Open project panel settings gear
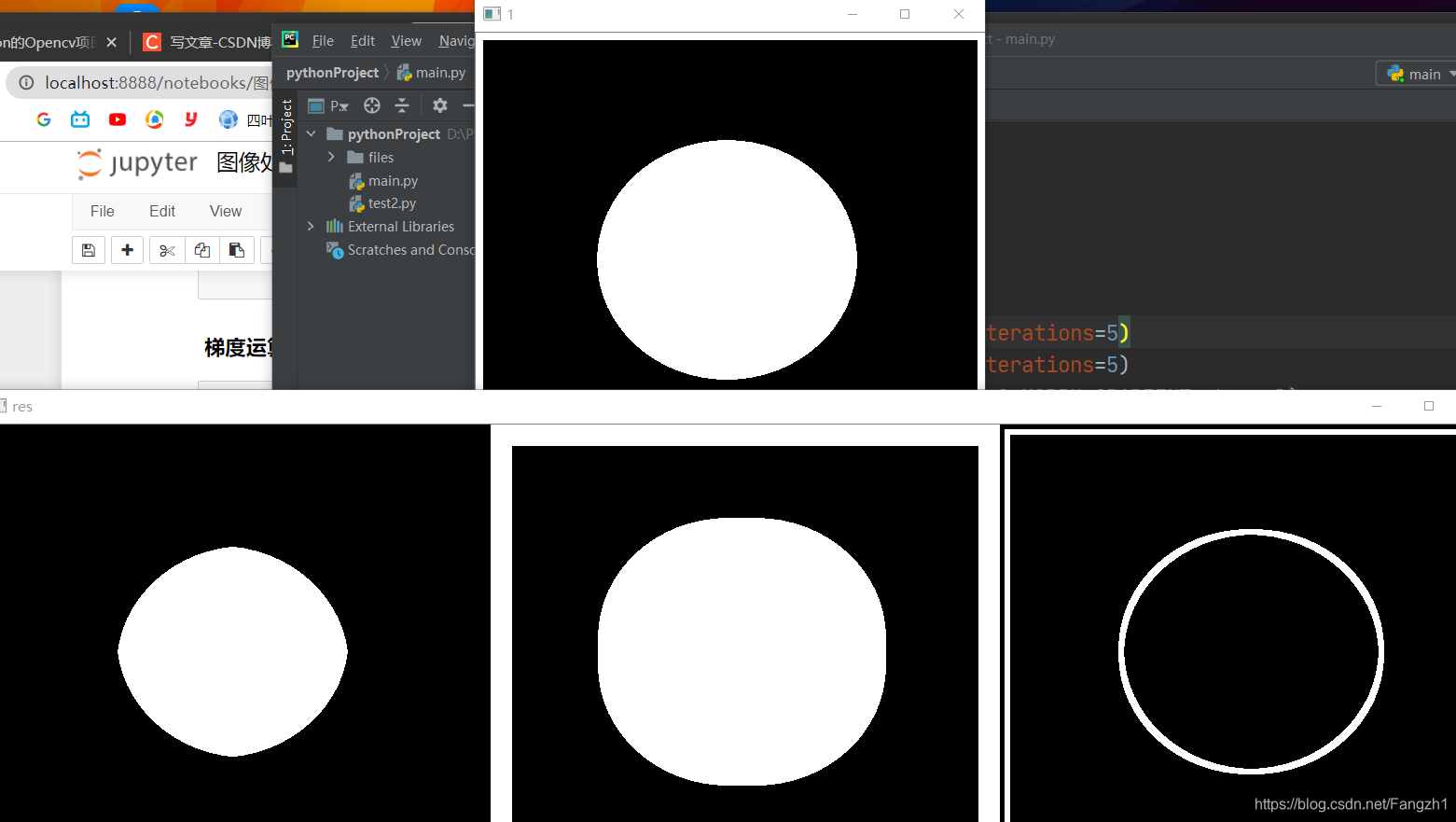This screenshot has height=822, width=1456. click(440, 105)
